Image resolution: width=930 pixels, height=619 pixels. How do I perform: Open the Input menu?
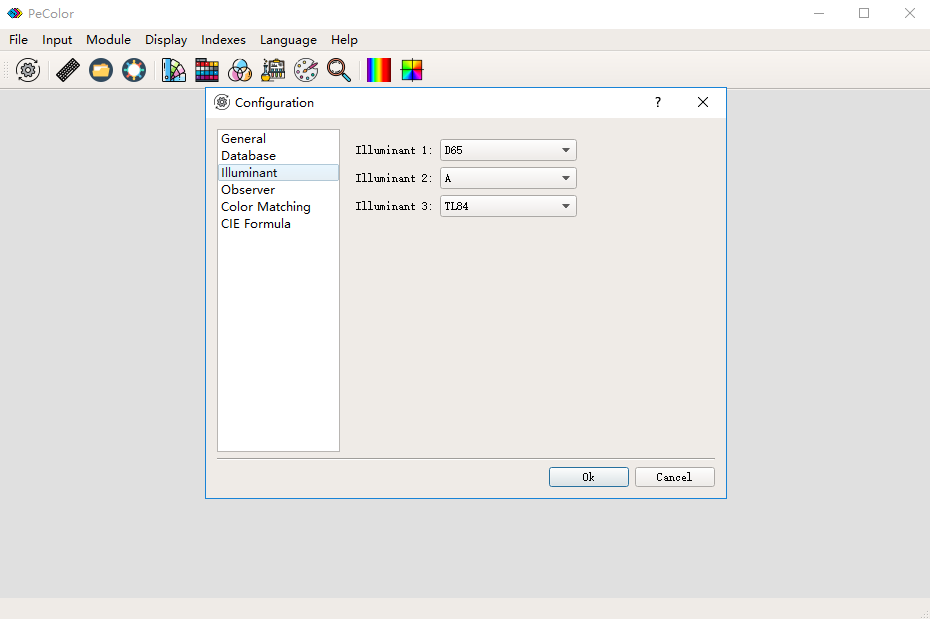(x=57, y=40)
